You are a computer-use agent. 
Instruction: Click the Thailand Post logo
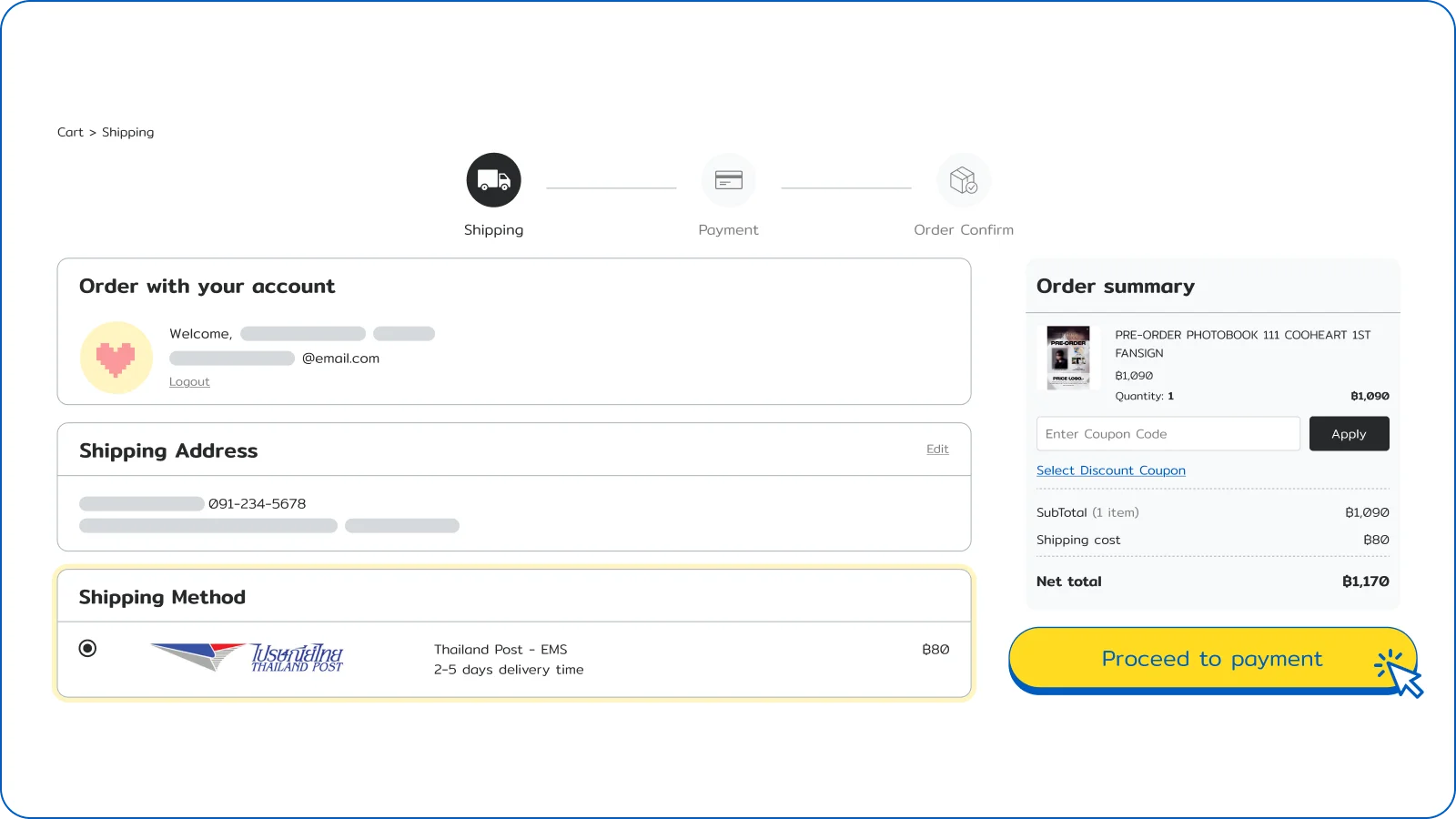[248, 657]
